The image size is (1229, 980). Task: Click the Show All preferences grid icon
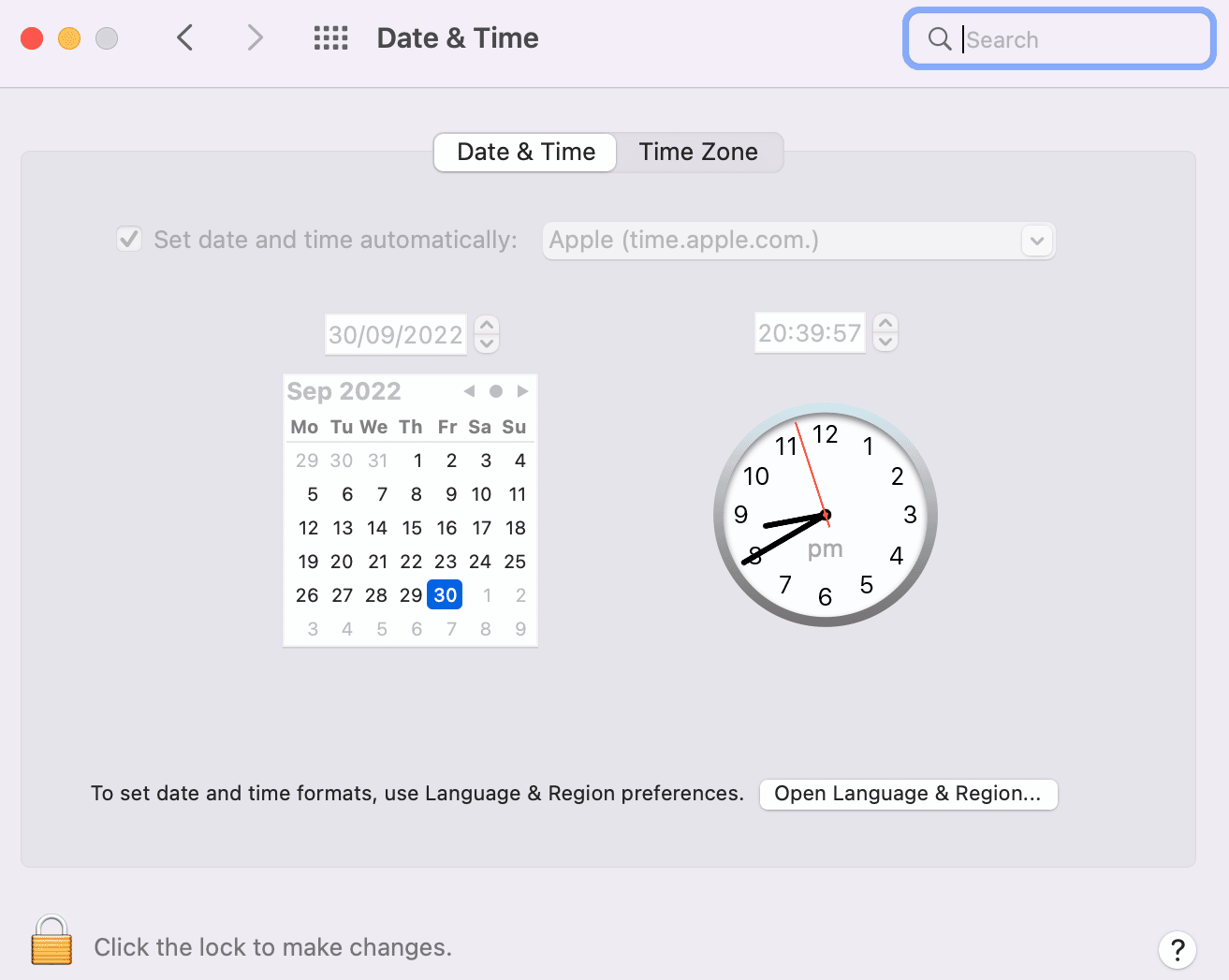330,37
